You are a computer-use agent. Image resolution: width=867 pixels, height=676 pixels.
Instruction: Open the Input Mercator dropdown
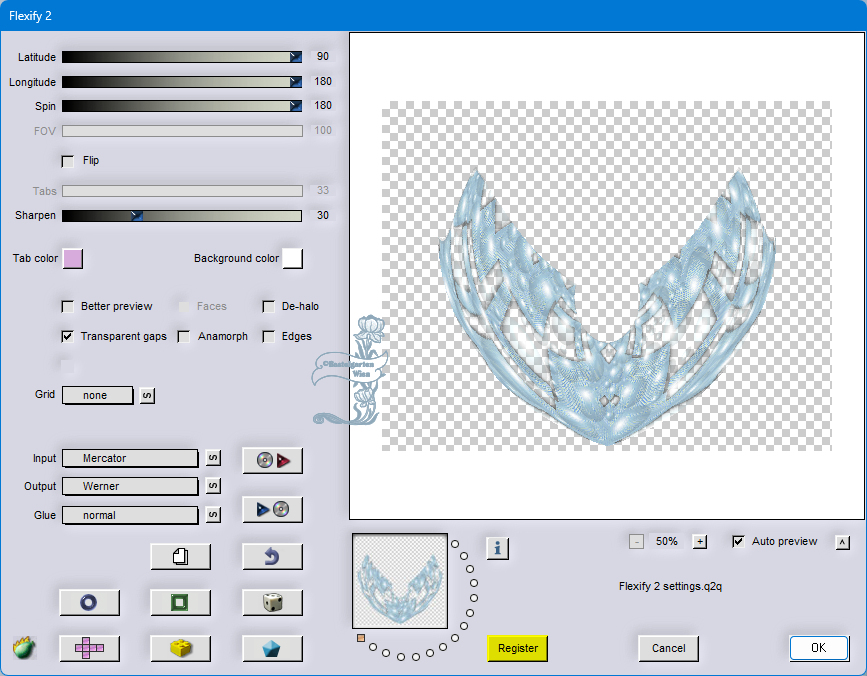pyautogui.click(x=130, y=458)
